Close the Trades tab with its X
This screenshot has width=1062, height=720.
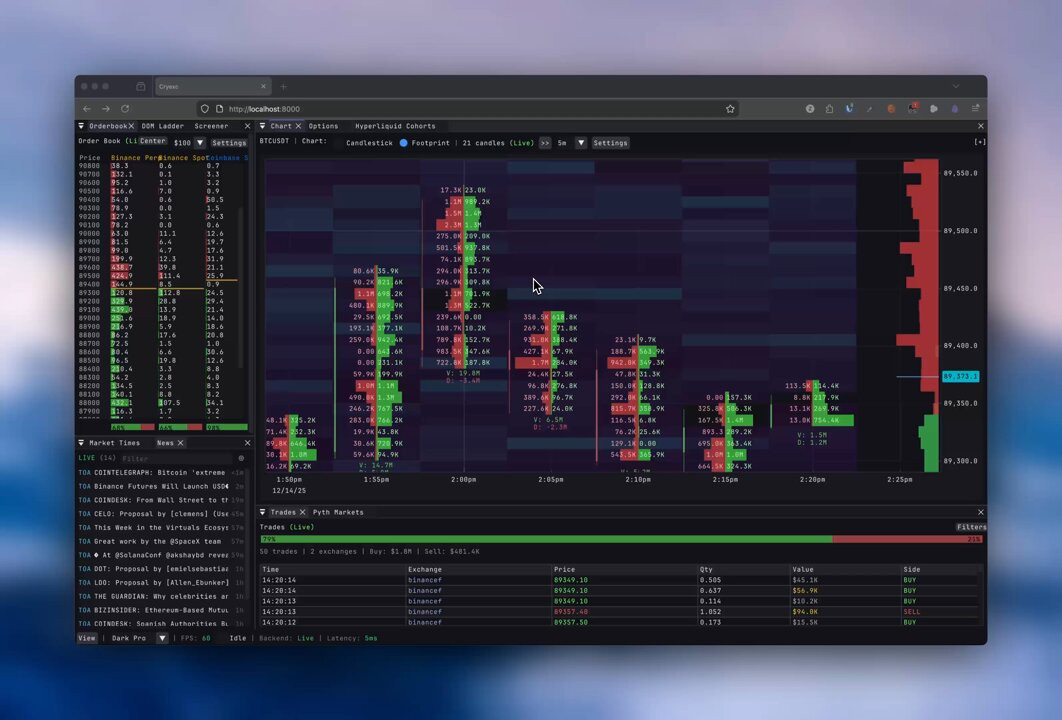point(302,512)
